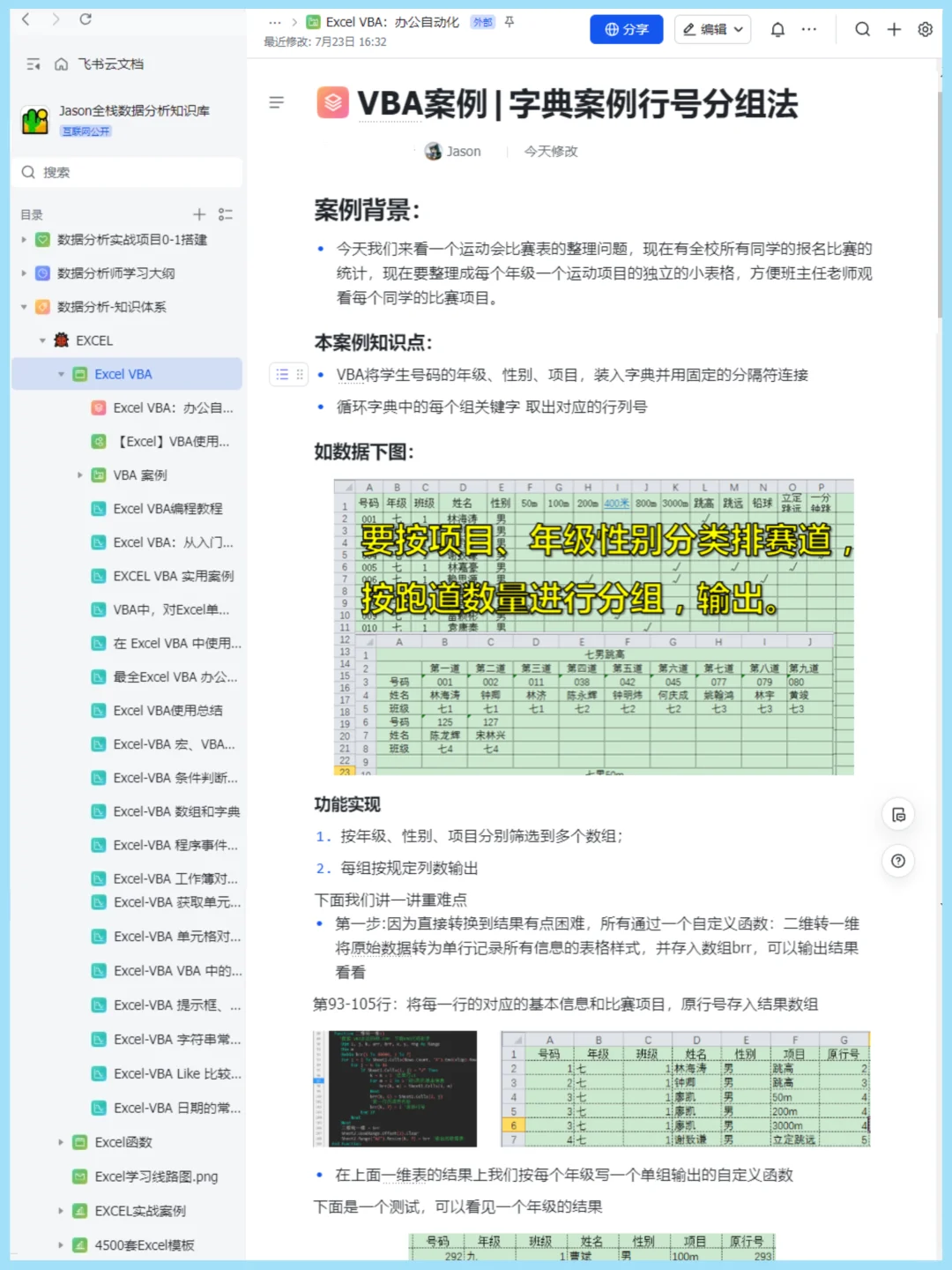
Task: Expand the VBA 案例 tree node
Action: [x=80, y=474]
